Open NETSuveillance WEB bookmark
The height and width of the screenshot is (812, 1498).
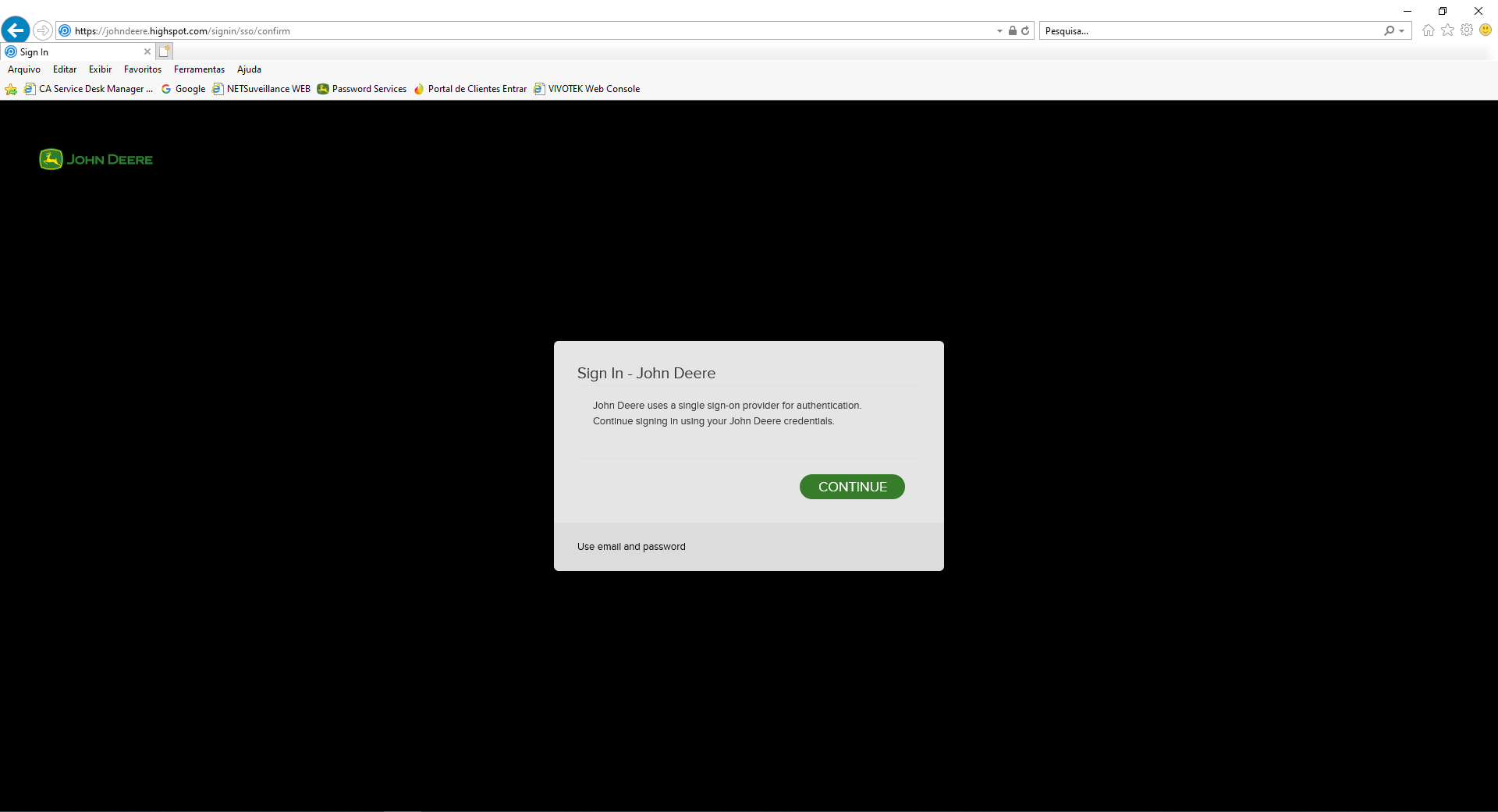coord(261,89)
